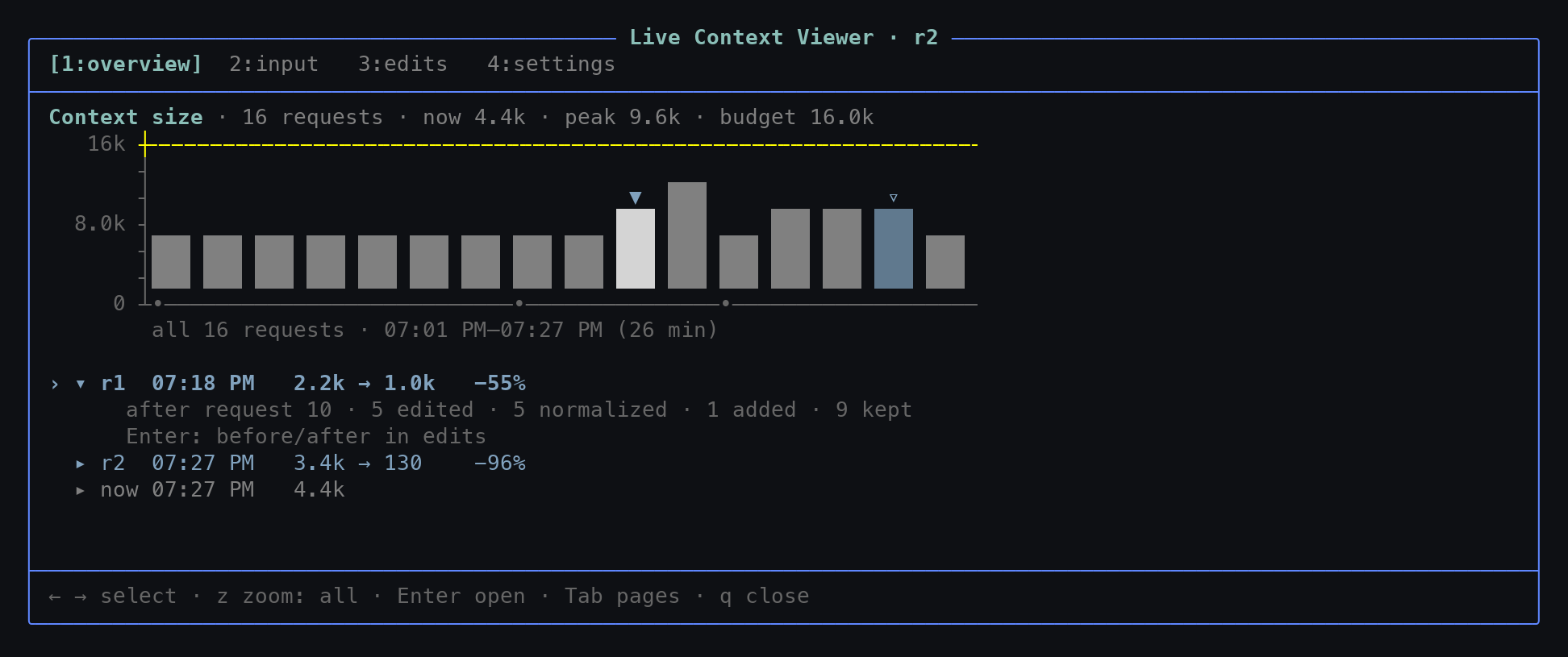1568x657 pixels.
Task: Select the highlighted white bar in the chart
Action: [636, 248]
